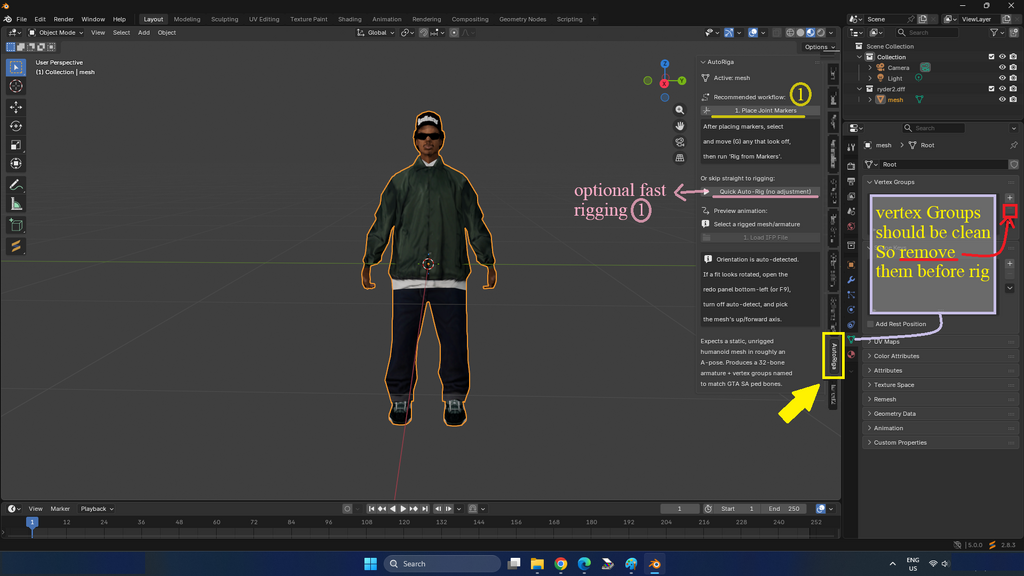Toggle Collection exclude checkbox in outliner
The image size is (1024, 576).
click(991, 57)
